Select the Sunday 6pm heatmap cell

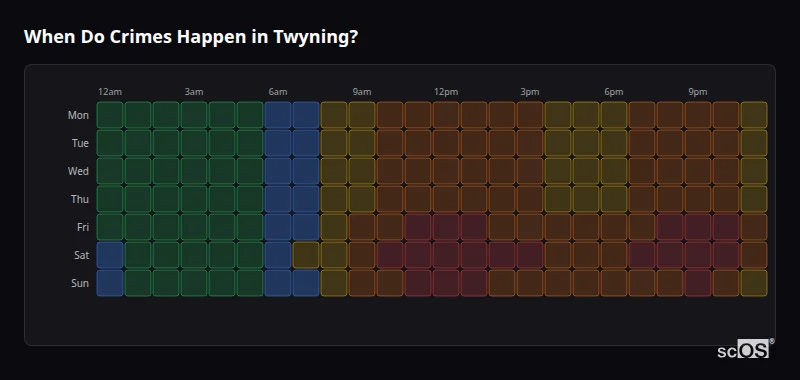tap(614, 283)
